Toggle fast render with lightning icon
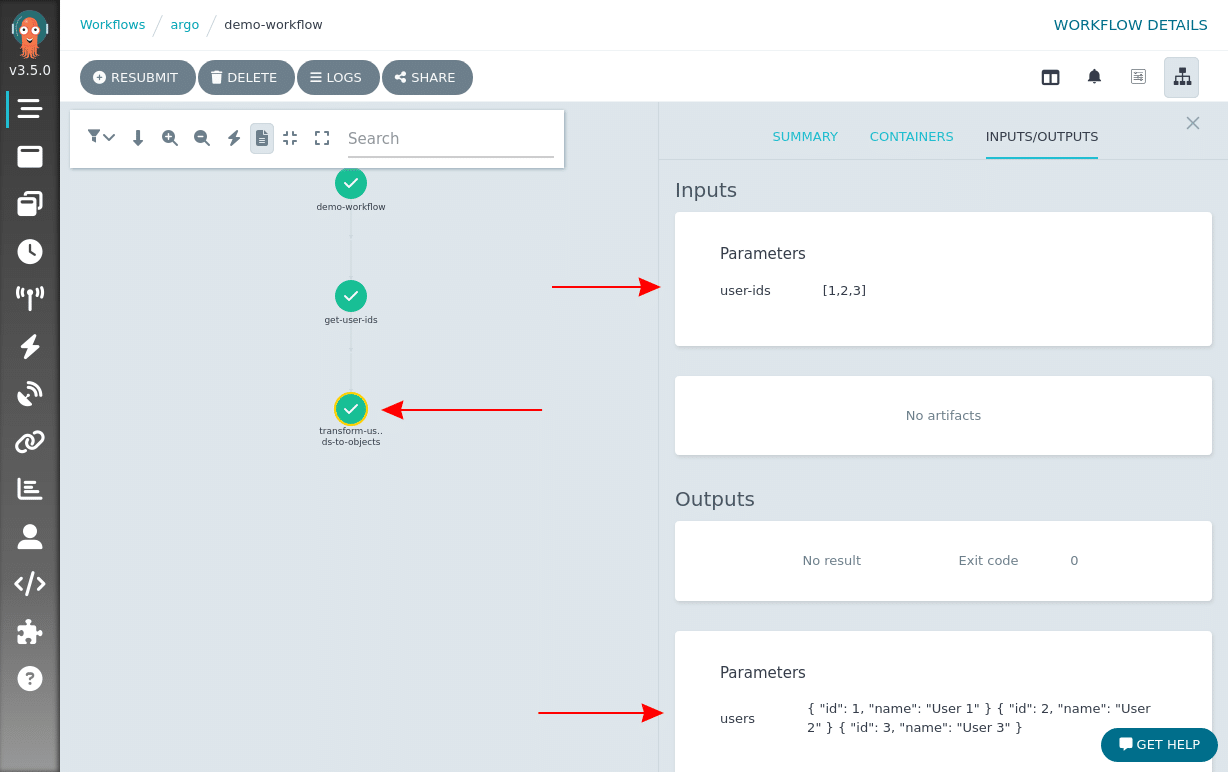 click(x=234, y=138)
